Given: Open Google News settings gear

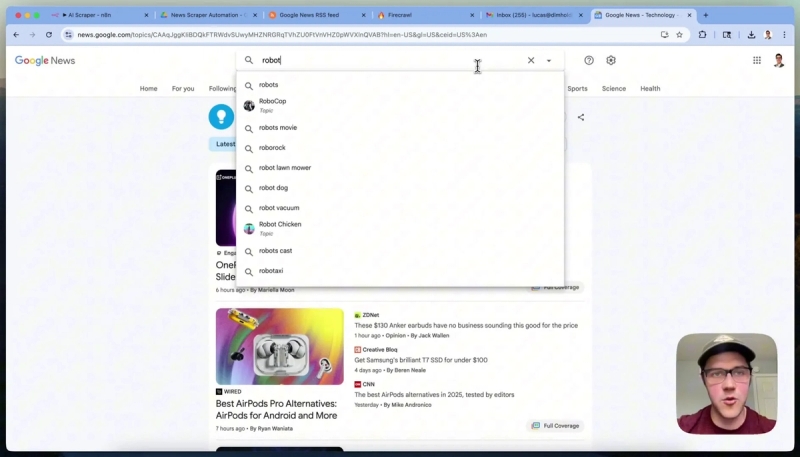Looking at the screenshot, I should [x=611, y=60].
